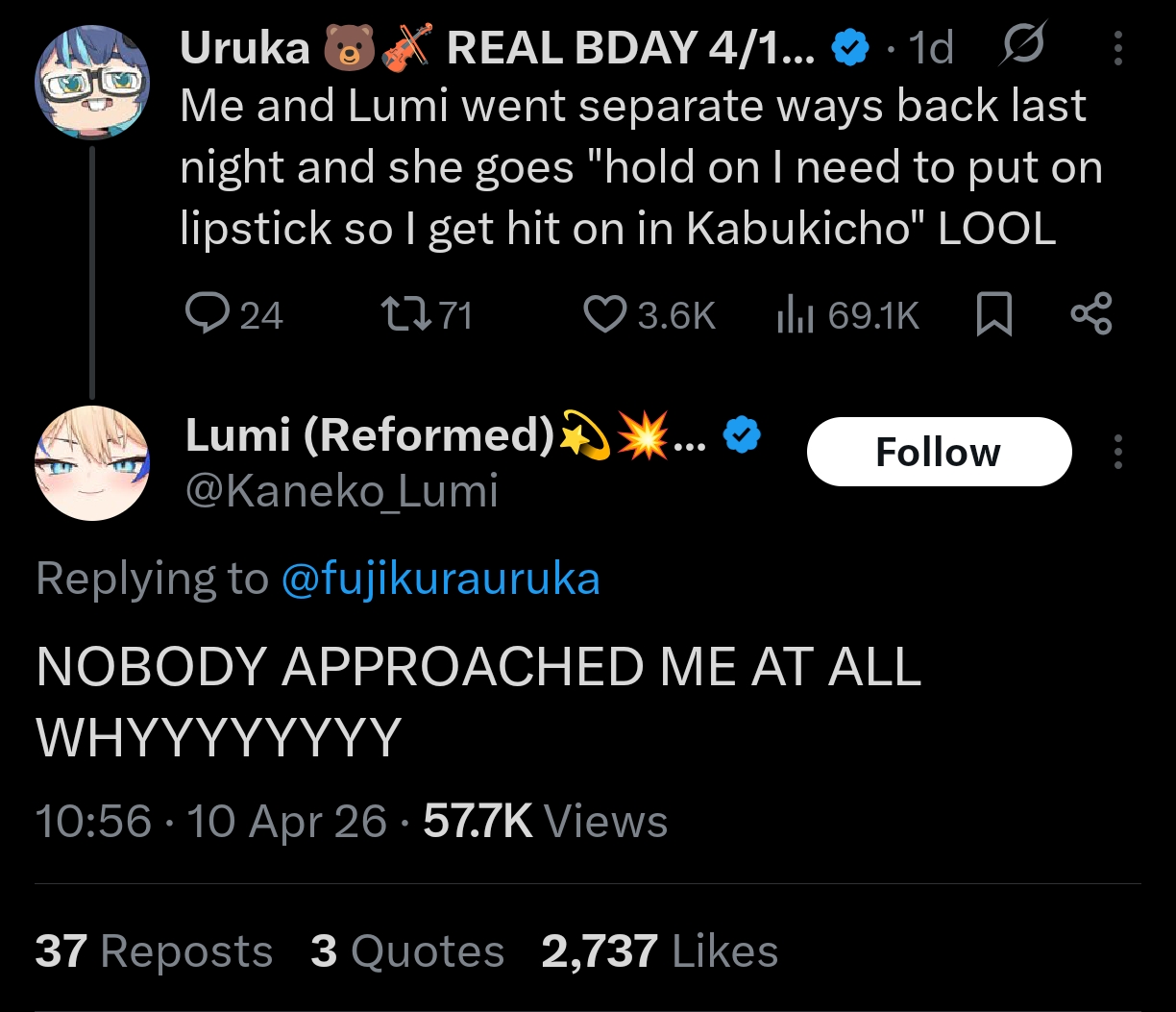
Task: Follow Lumi (Reformed)
Action: click(x=938, y=452)
